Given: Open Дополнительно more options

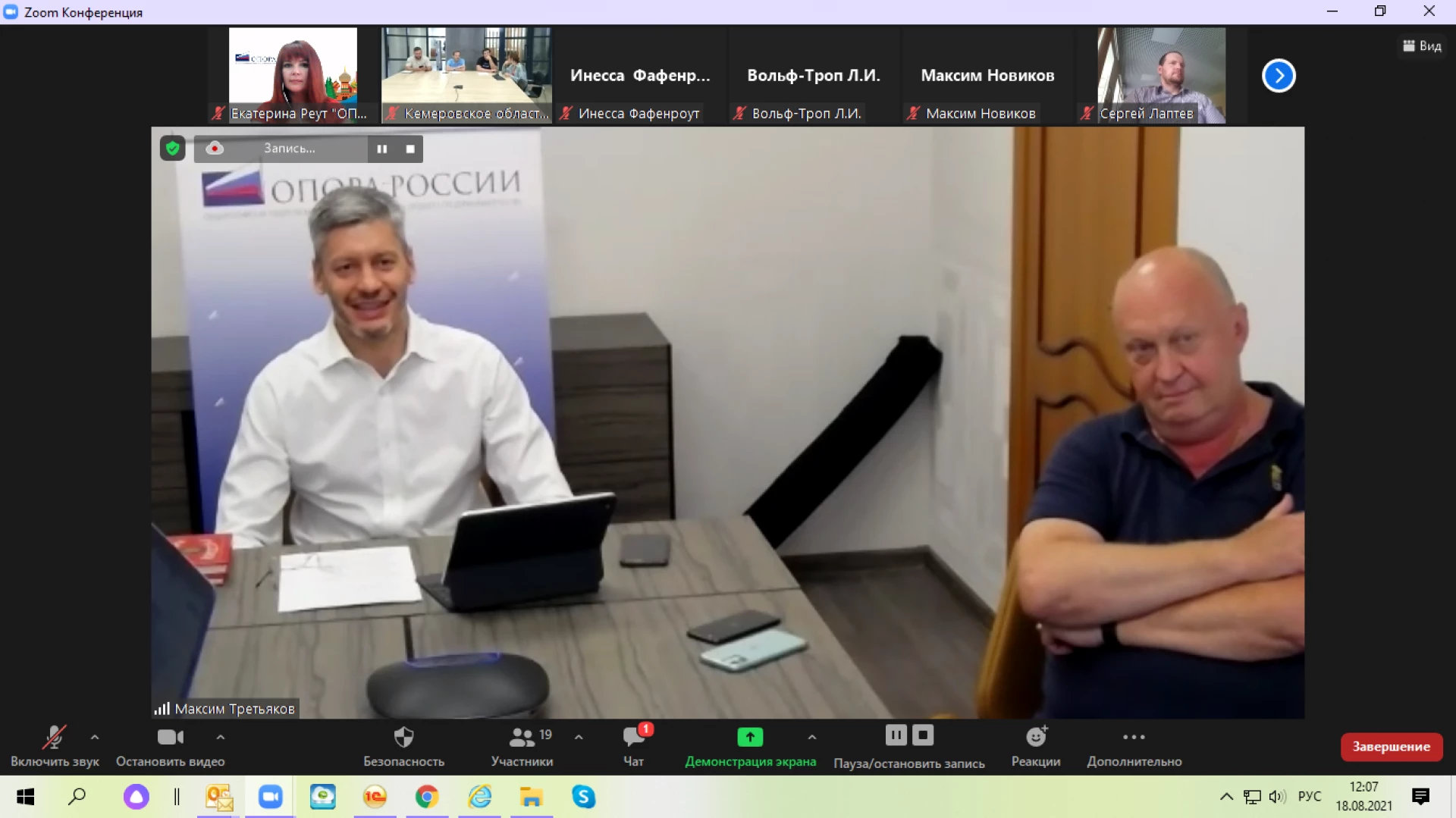Looking at the screenshot, I should pyautogui.click(x=1134, y=747).
